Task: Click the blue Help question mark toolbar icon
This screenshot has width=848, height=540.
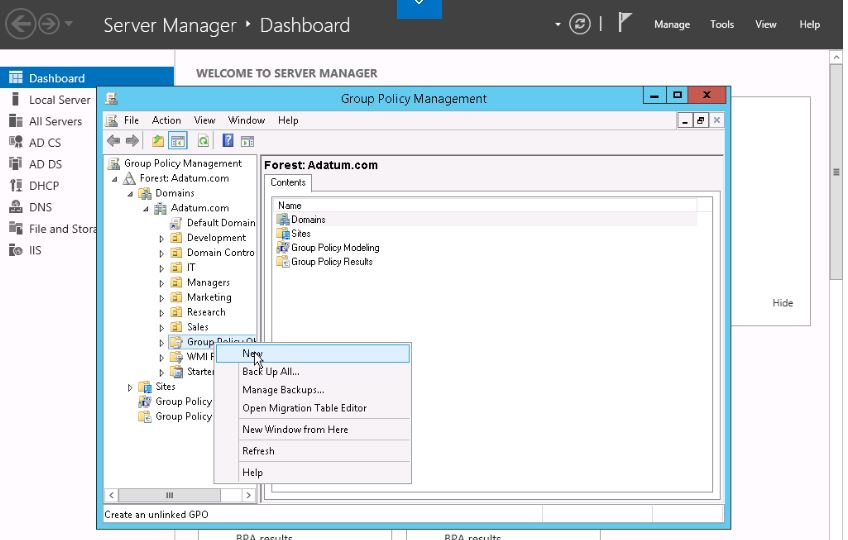Action: (x=228, y=141)
